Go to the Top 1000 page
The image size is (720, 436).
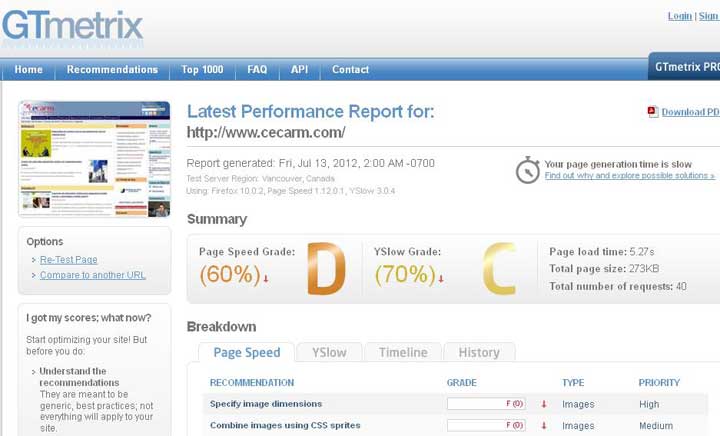[x=202, y=70]
